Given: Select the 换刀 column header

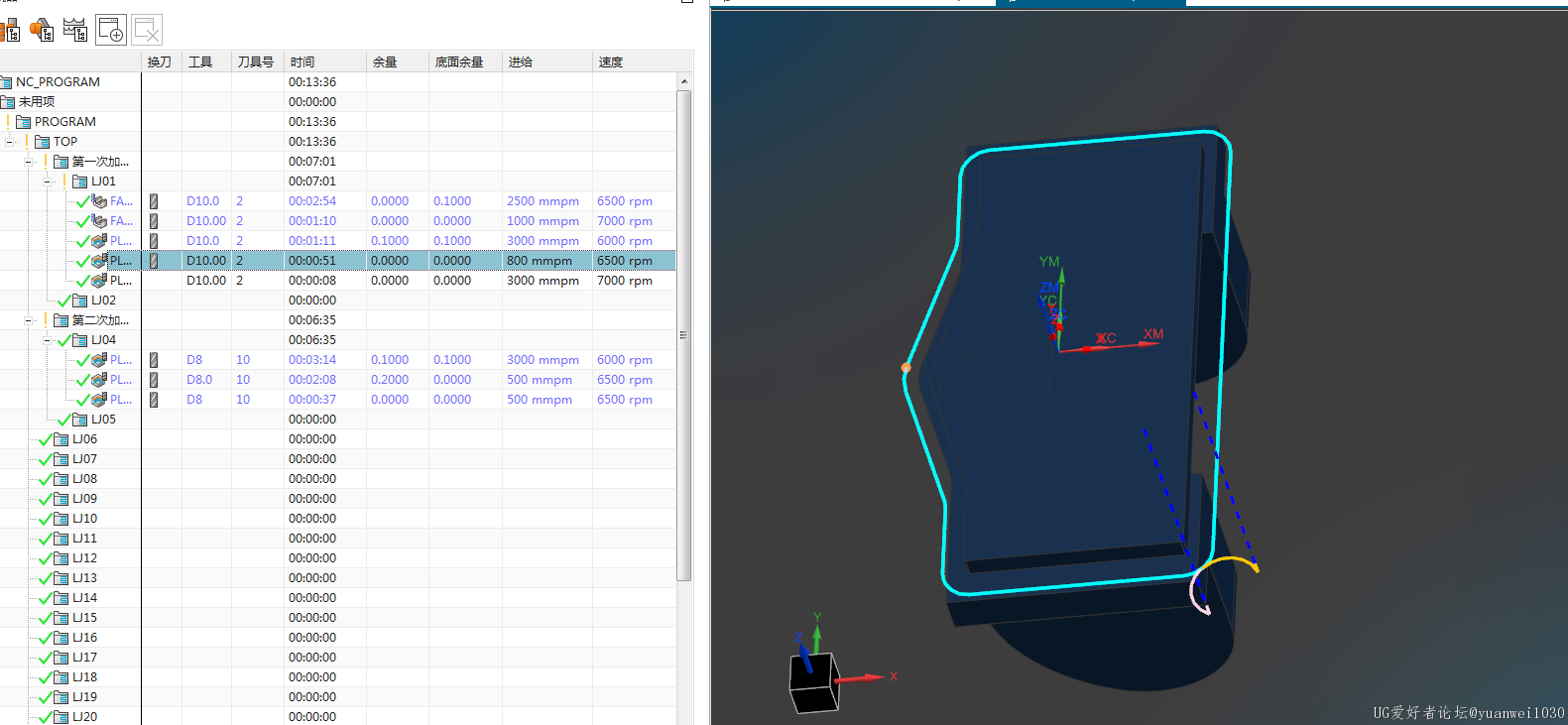Looking at the screenshot, I should coord(162,61).
